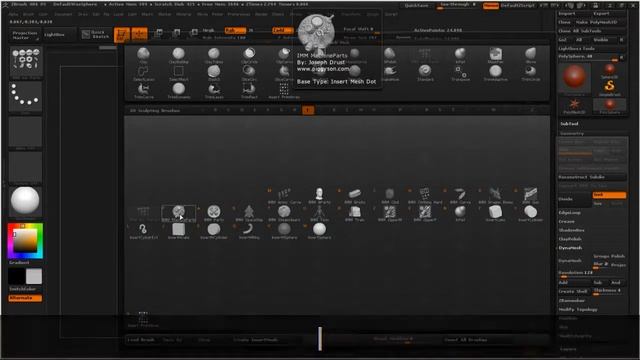Select the IMM SpaceShip brush
This screenshot has width=640, height=360.
[249, 213]
